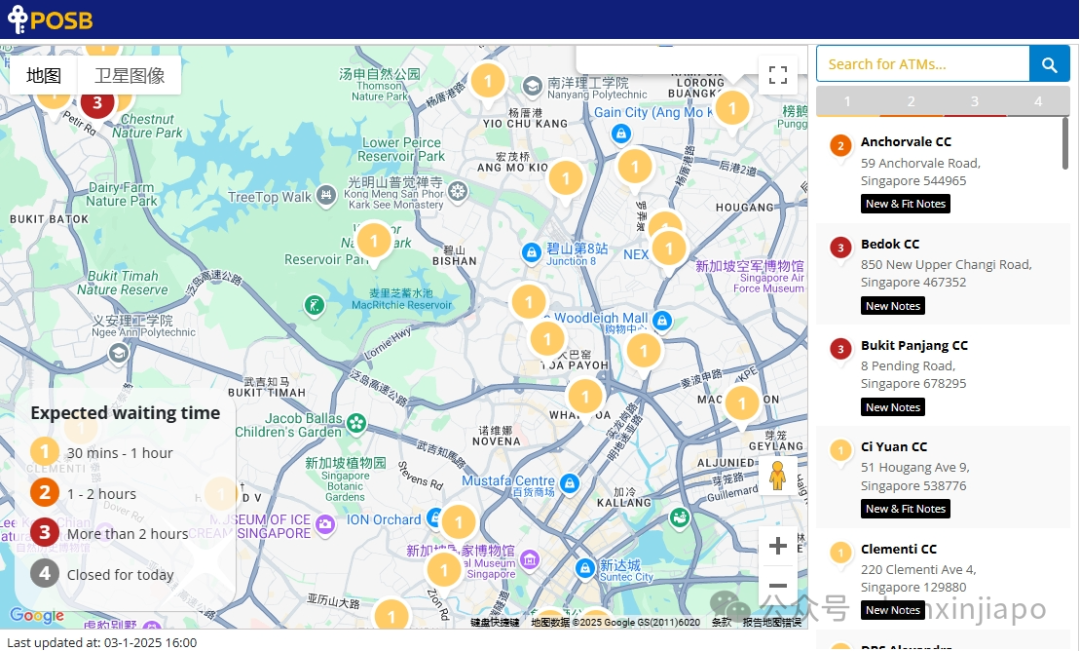Click Gain City shopping bag icon

(621, 134)
